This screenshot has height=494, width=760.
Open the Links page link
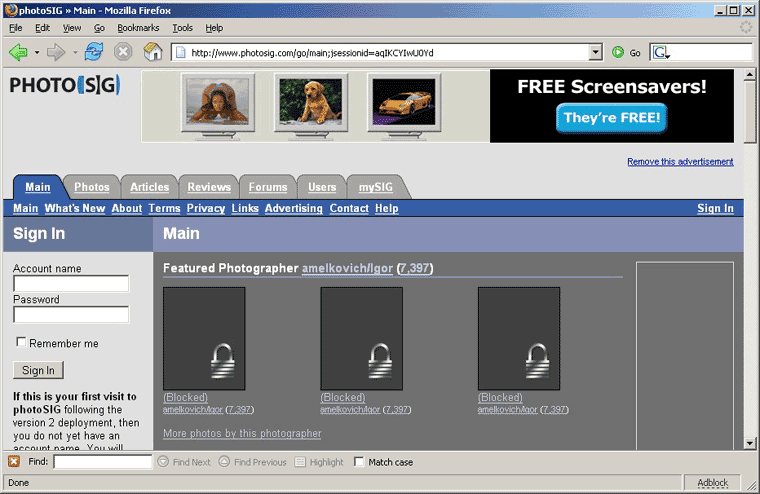point(245,208)
